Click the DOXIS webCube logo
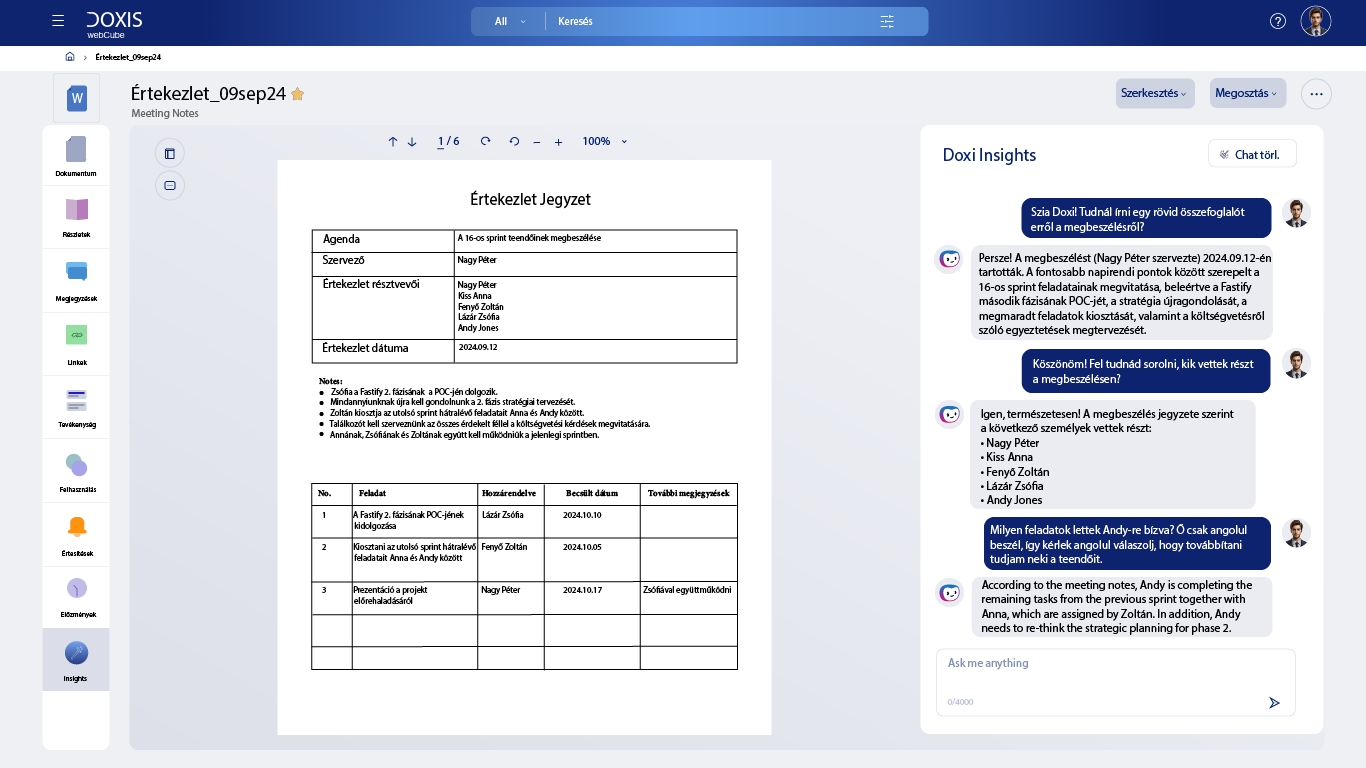This screenshot has height=768, width=1366. pos(114,24)
